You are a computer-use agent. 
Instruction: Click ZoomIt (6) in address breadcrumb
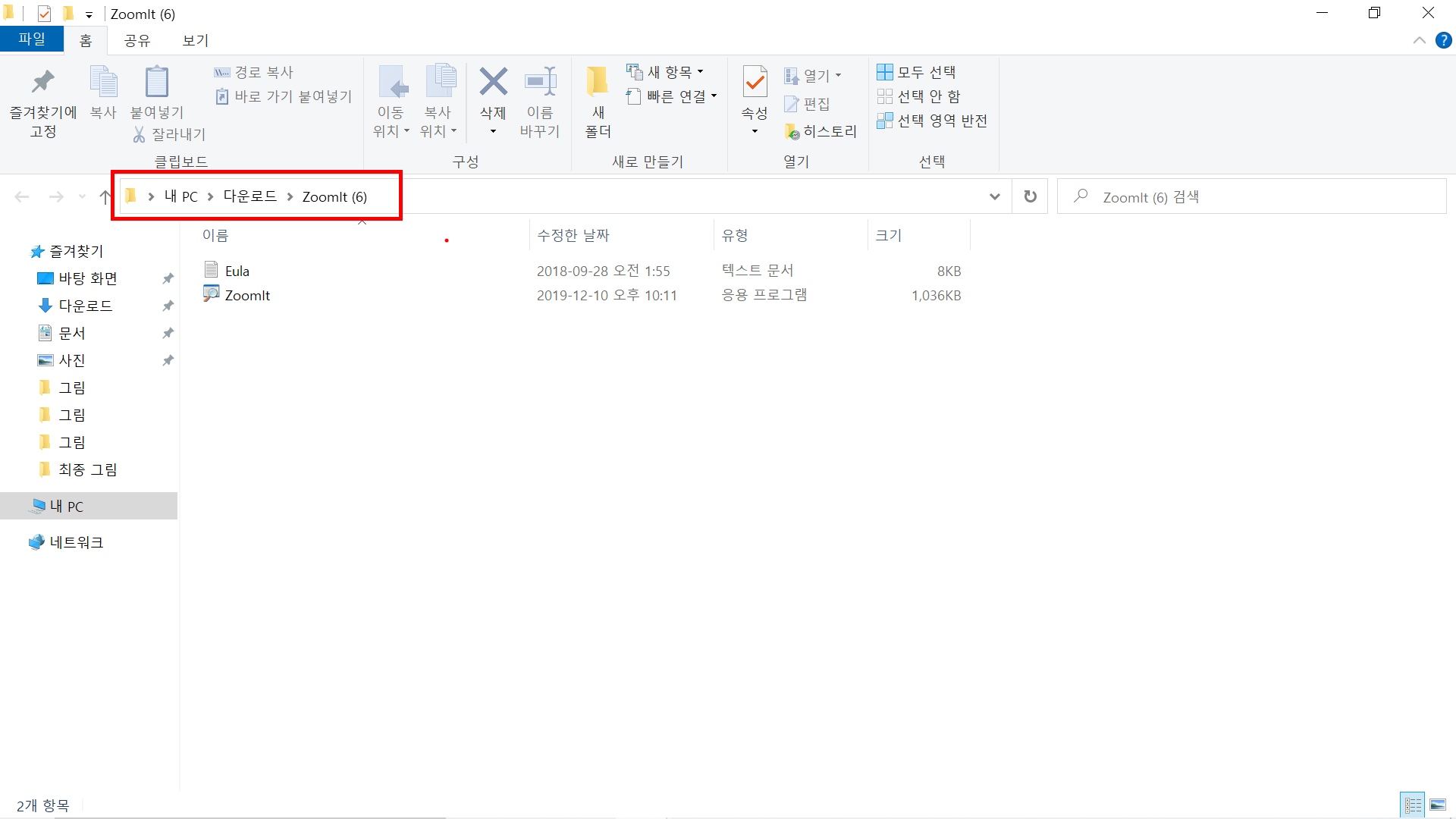point(334,197)
